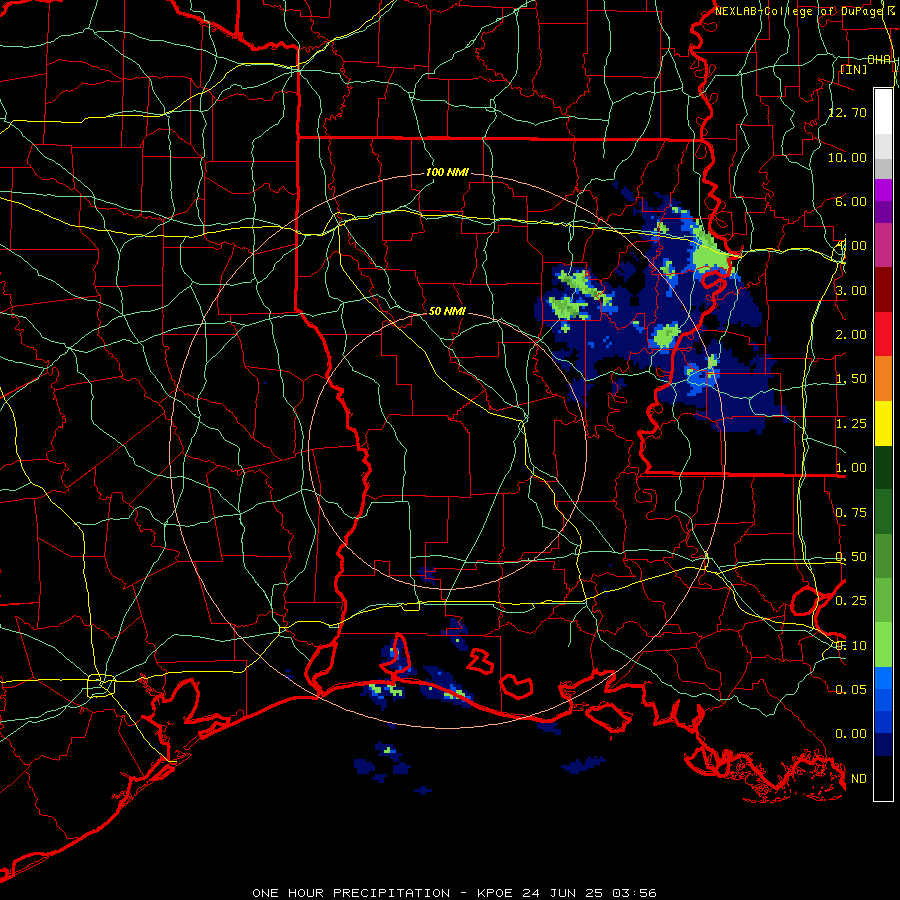
Task: Select the bright magenta legend swatch
Action: 883,191
